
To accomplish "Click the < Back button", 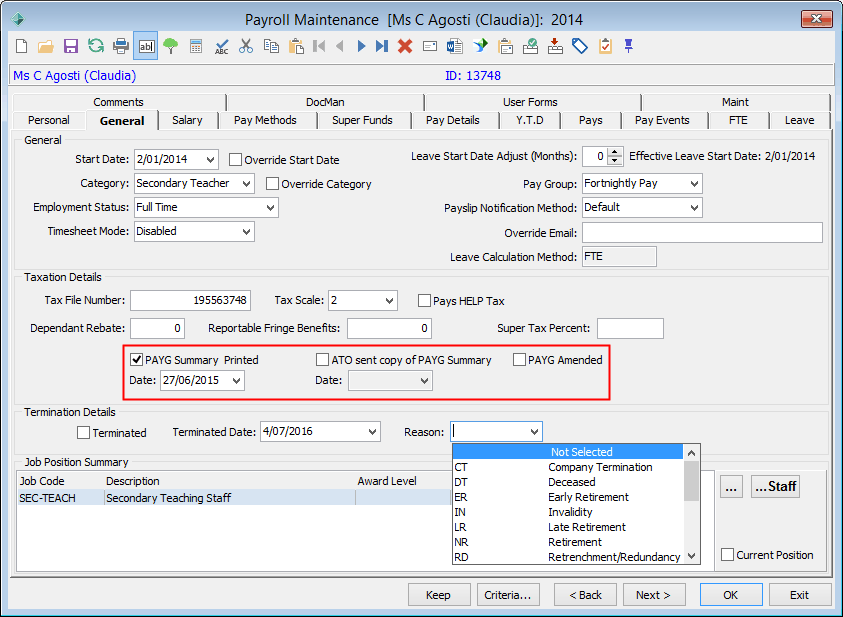I will pyautogui.click(x=585, y=595).
